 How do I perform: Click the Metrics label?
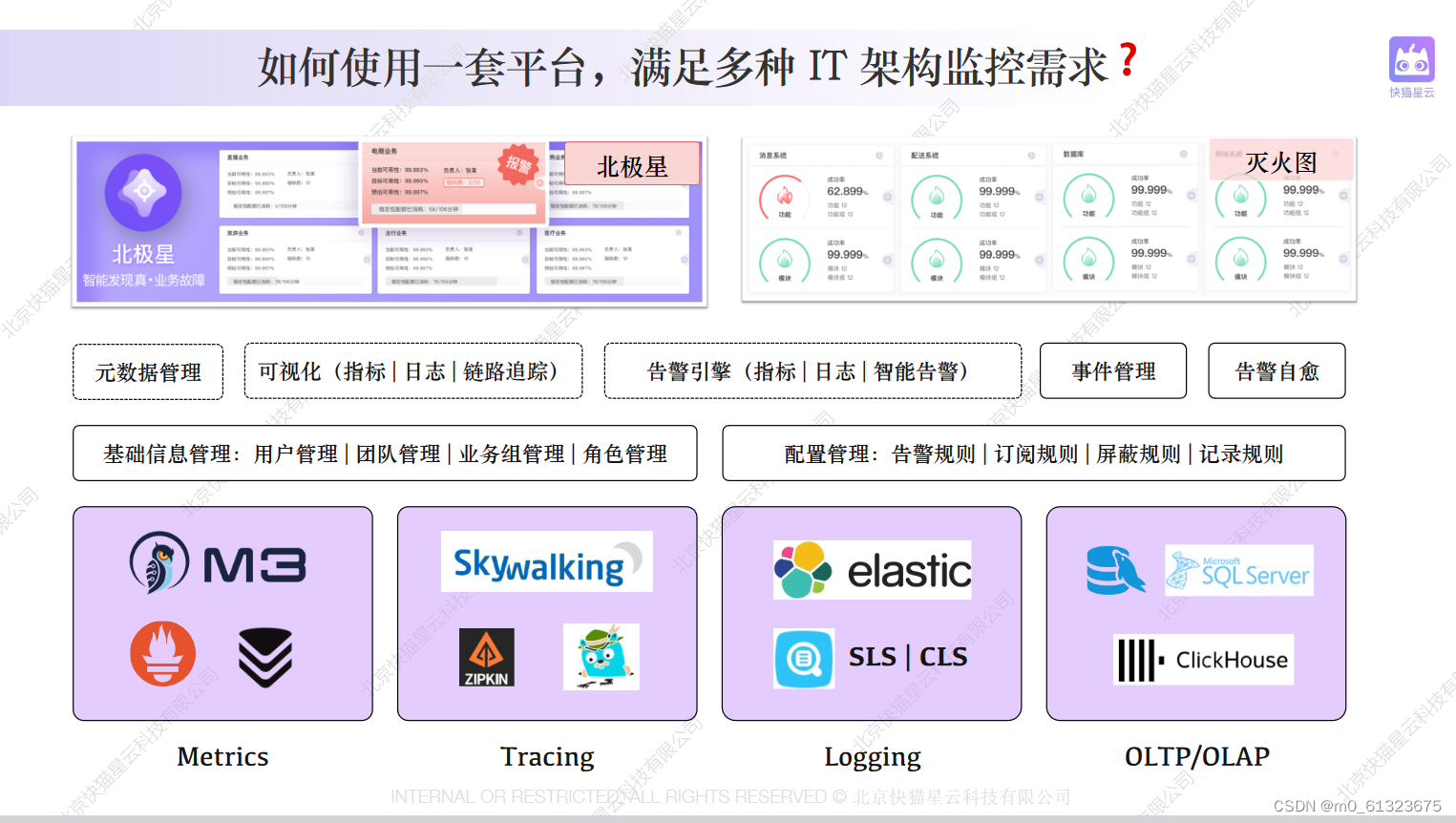coord(222,756)
